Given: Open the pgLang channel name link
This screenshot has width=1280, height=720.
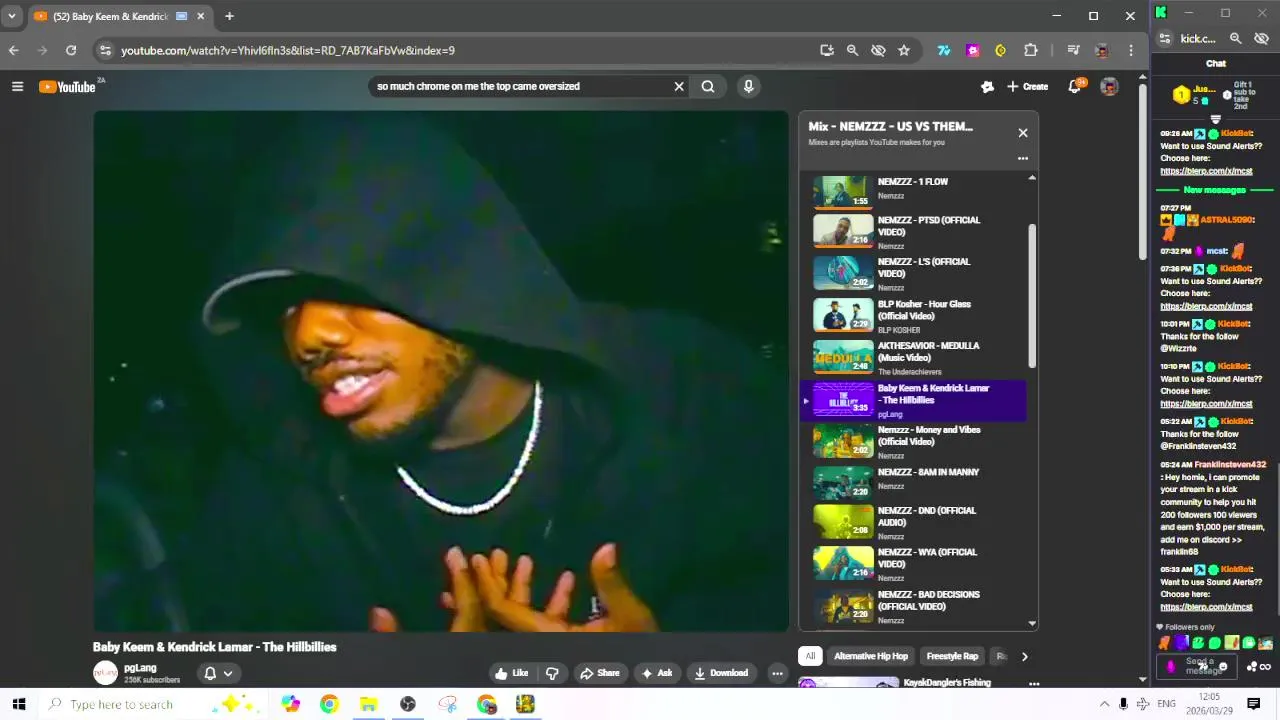Looking at the screenshot, I should (140, 667).
